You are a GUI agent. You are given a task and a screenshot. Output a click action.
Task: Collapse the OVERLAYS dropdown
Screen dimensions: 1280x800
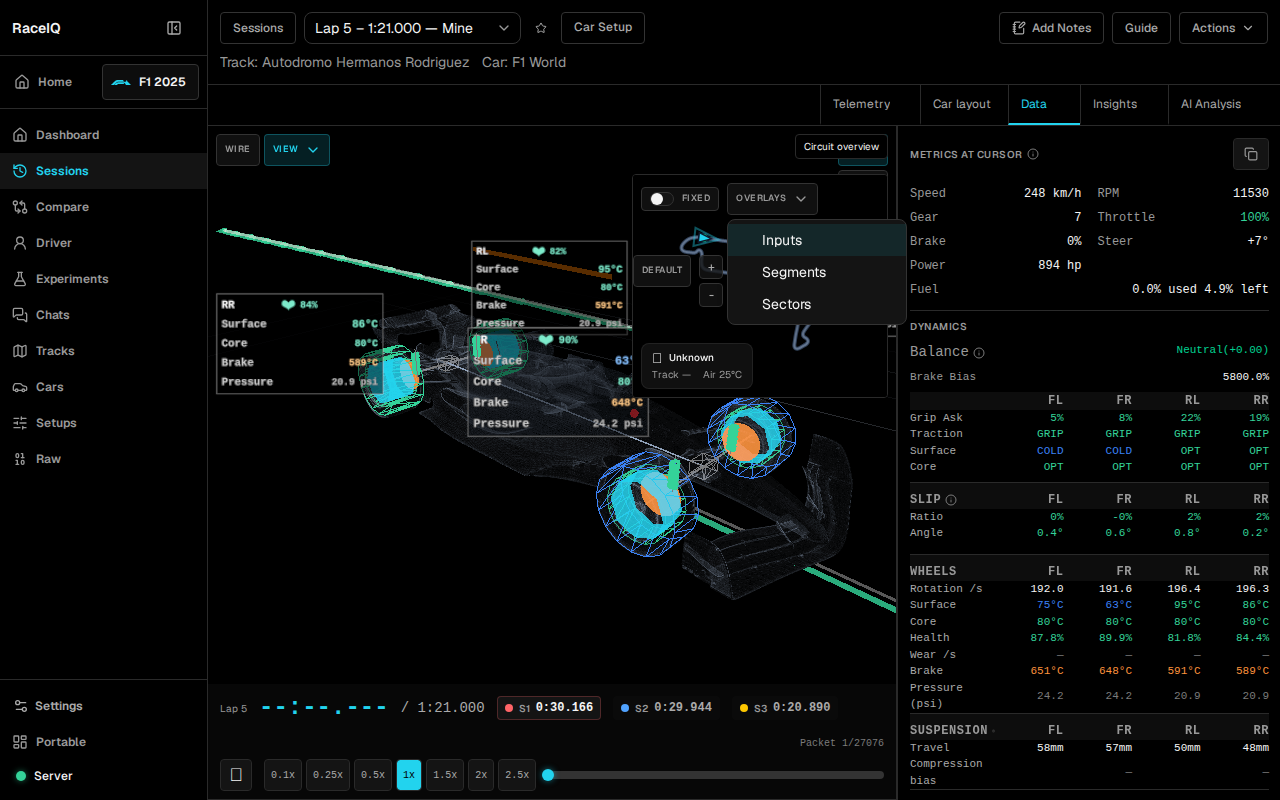point(772,198)
